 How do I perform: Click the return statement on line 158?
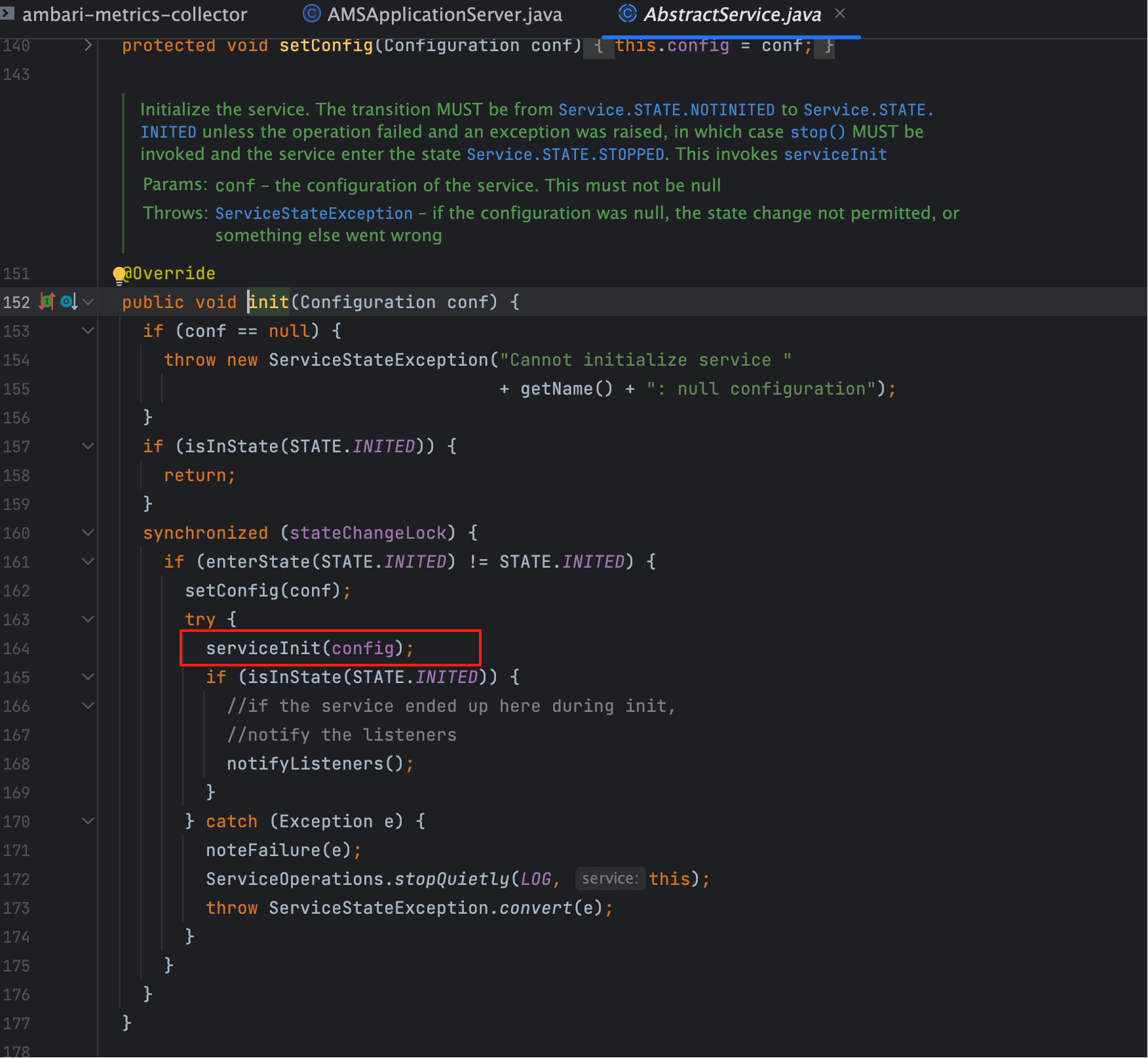pos(199,475)
